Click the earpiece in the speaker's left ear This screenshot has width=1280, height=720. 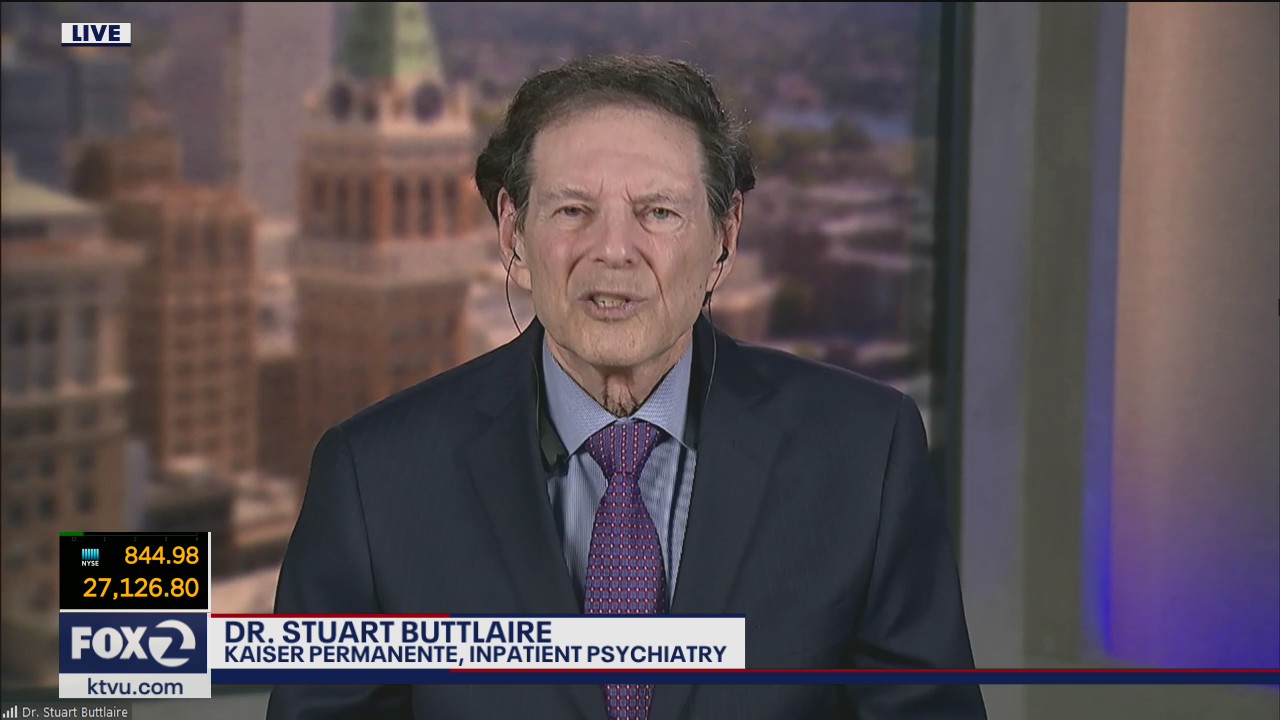(x=721, y=256)
